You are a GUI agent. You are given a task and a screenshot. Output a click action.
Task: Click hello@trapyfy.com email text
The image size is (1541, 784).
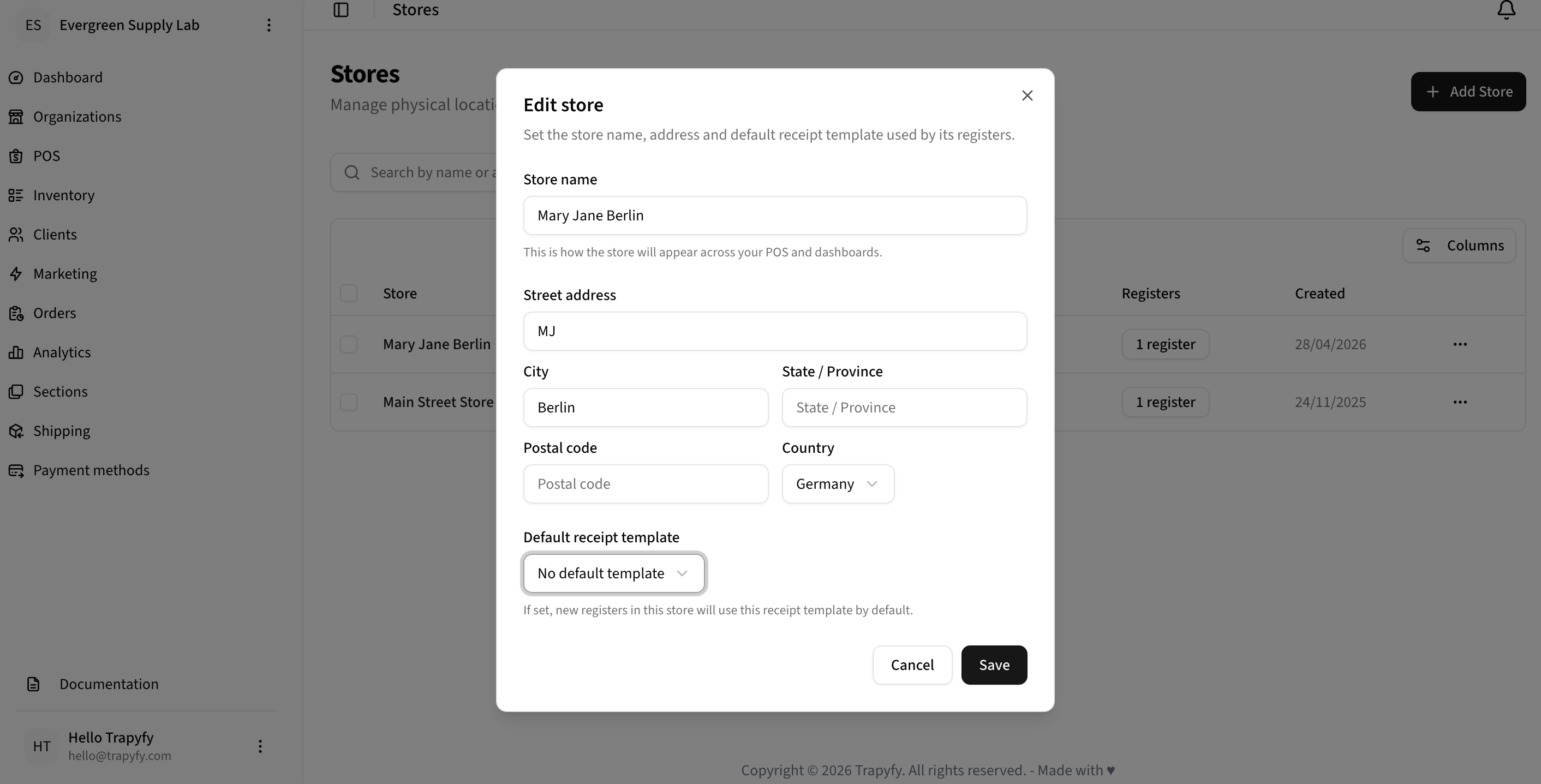tap(120, 756)
